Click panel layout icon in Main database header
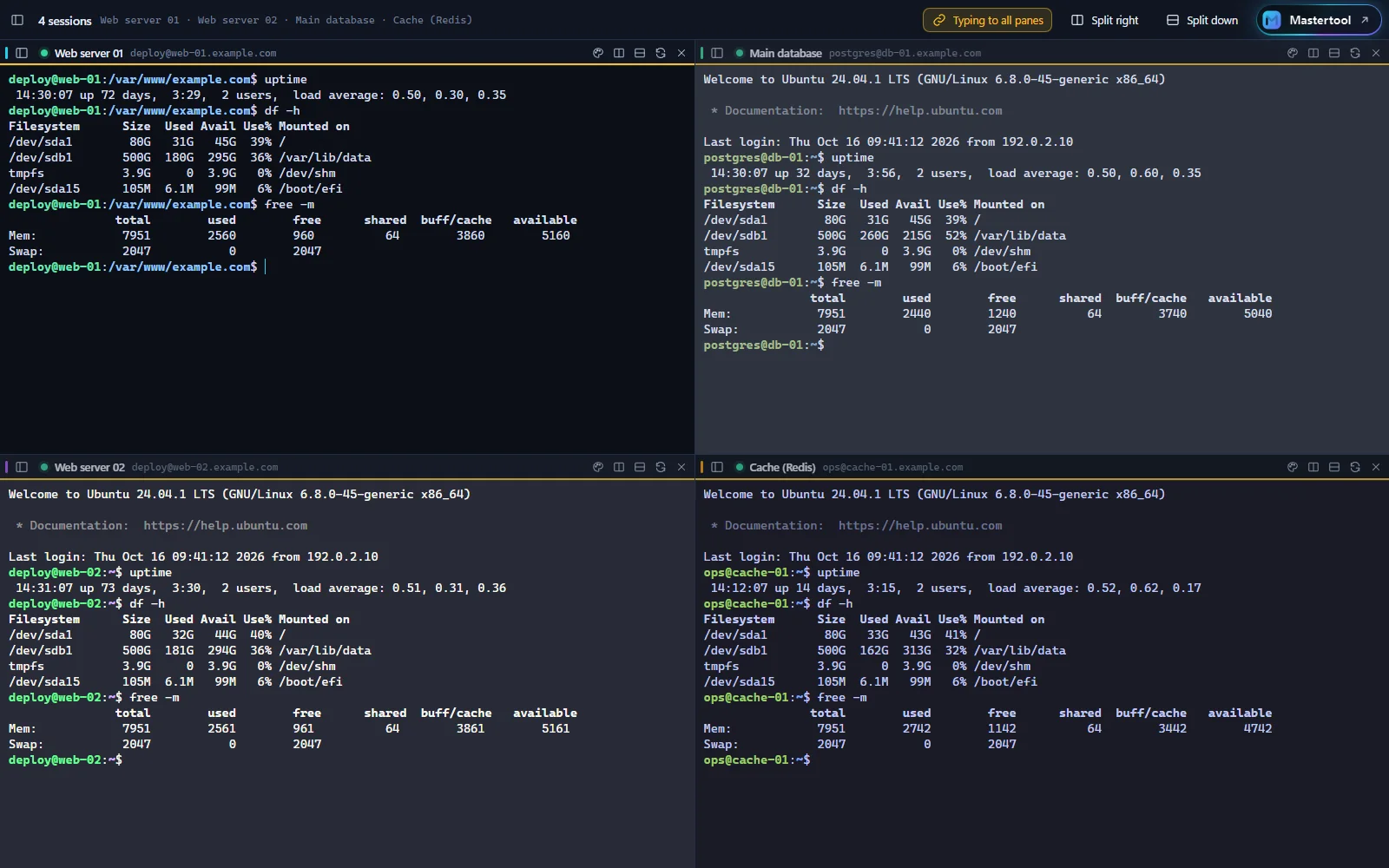Image resolution: width=1389 pixels, height=868 pixels. pos(717,53)
